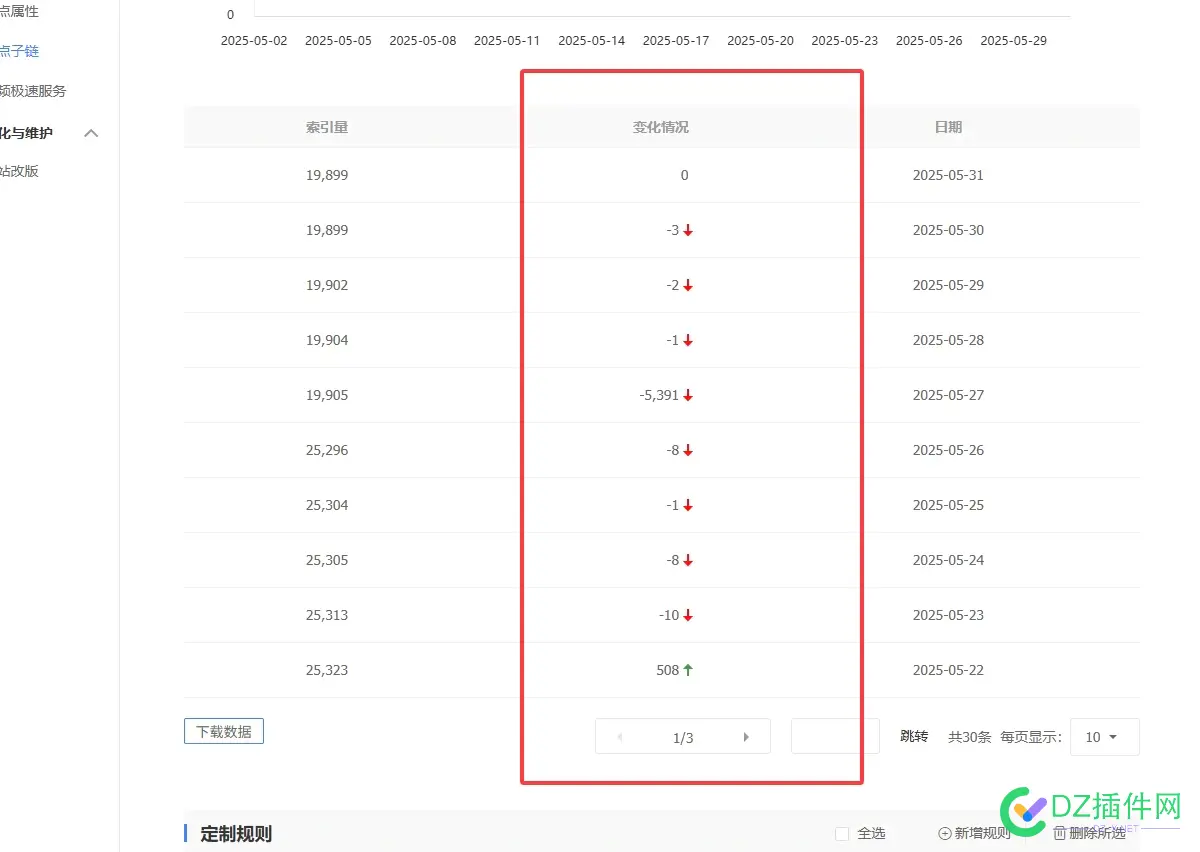Click the page number input beside 跳转
The width and height of the screenshot is (1200, 852).
pos(835,736)
